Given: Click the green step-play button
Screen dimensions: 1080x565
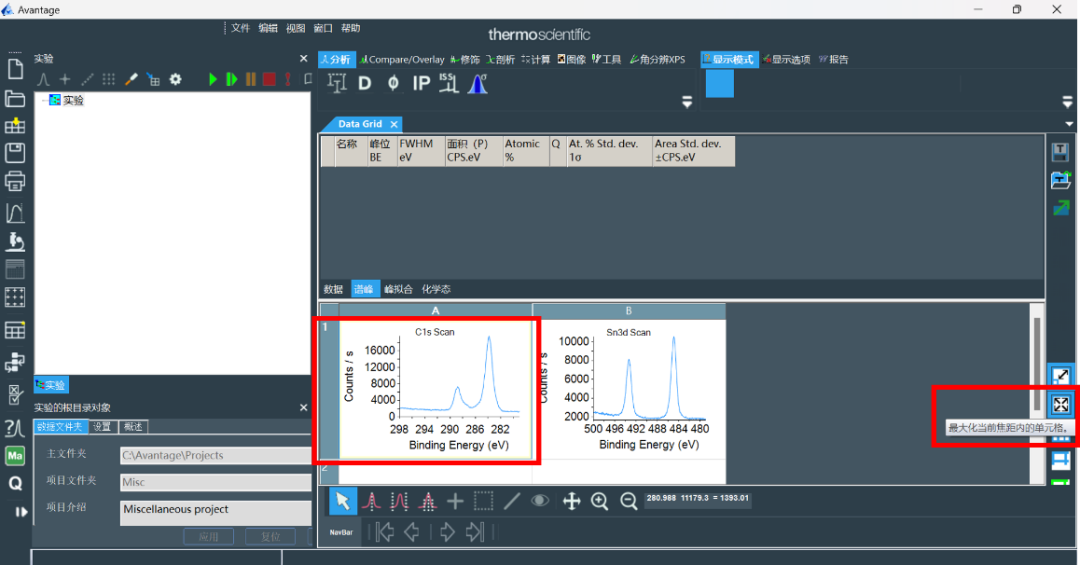Looking at the screenshot, I should [232, 79].
